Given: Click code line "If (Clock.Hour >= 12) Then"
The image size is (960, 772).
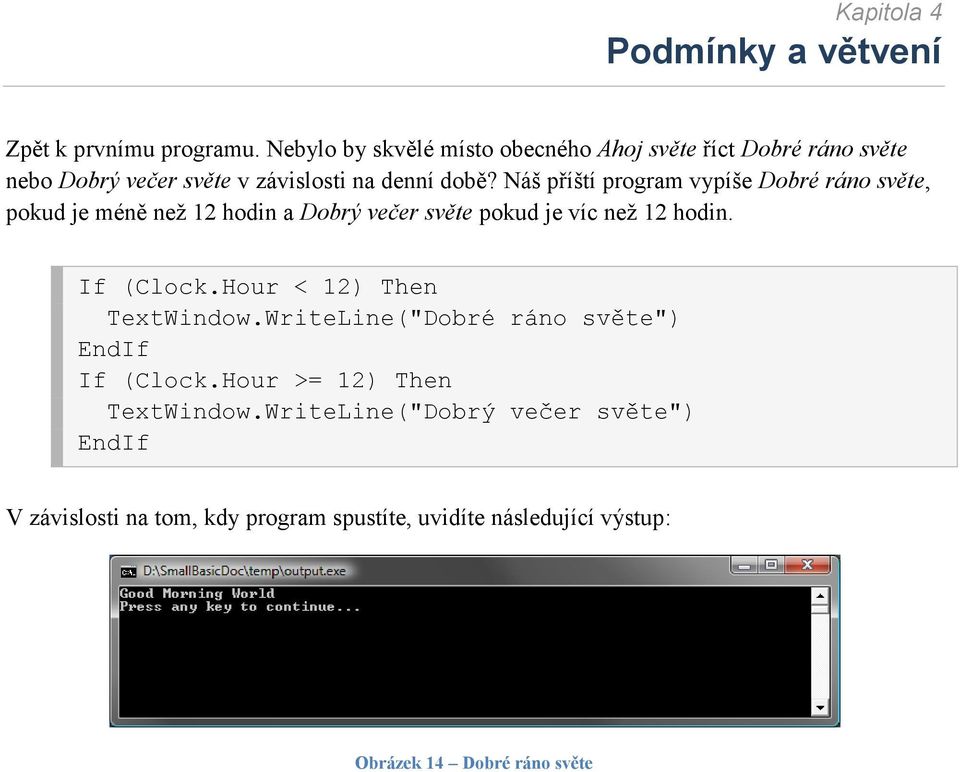Looking at the screenshot, I should coord(264,381).
